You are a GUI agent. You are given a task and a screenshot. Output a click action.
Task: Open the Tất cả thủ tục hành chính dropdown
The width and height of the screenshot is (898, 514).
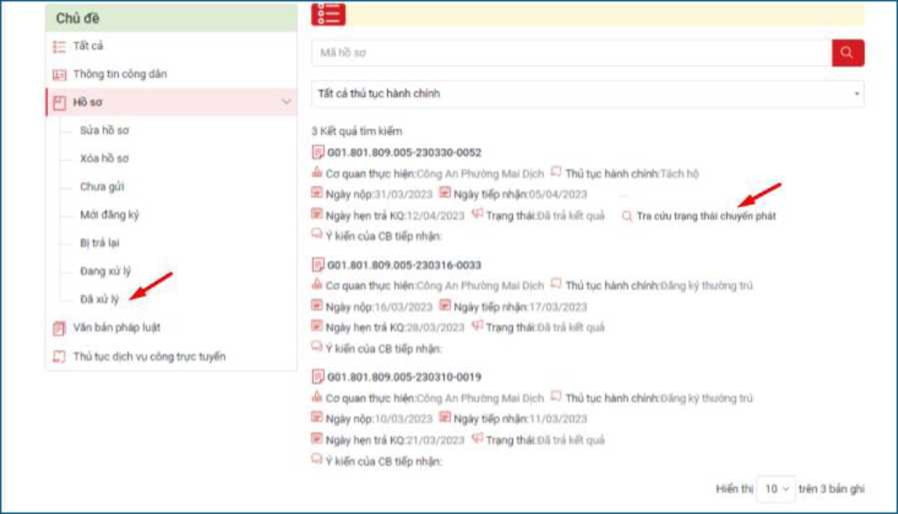[x=587, y=94]
